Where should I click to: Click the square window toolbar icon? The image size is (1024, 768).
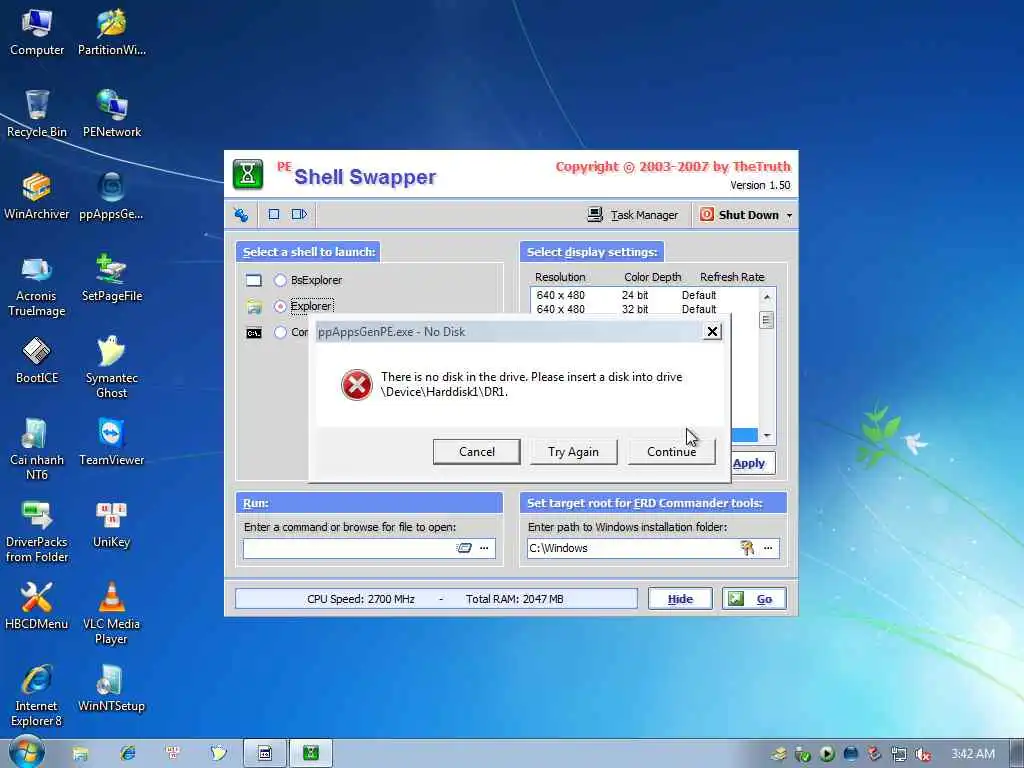[274, 214]
